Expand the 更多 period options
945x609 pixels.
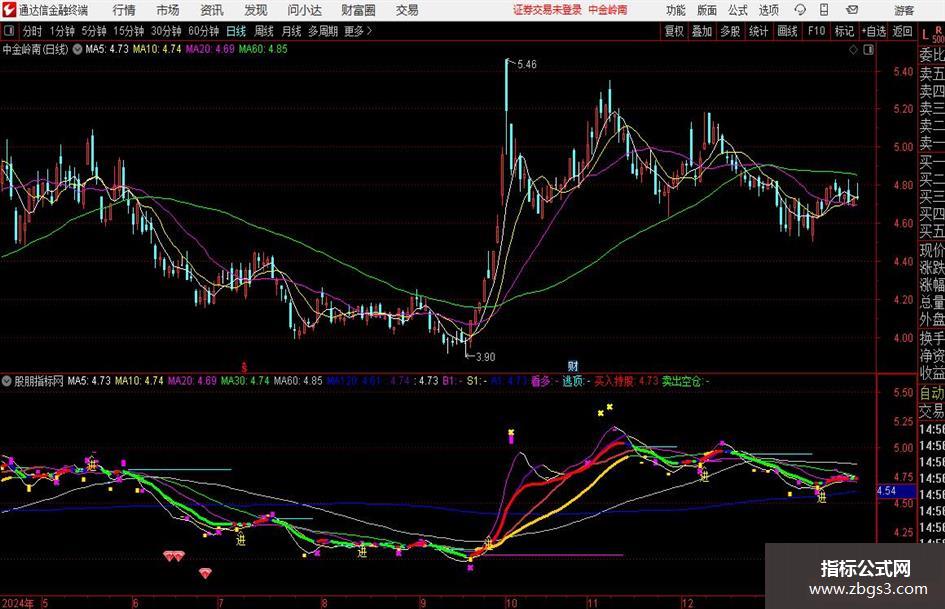[358, 31]
